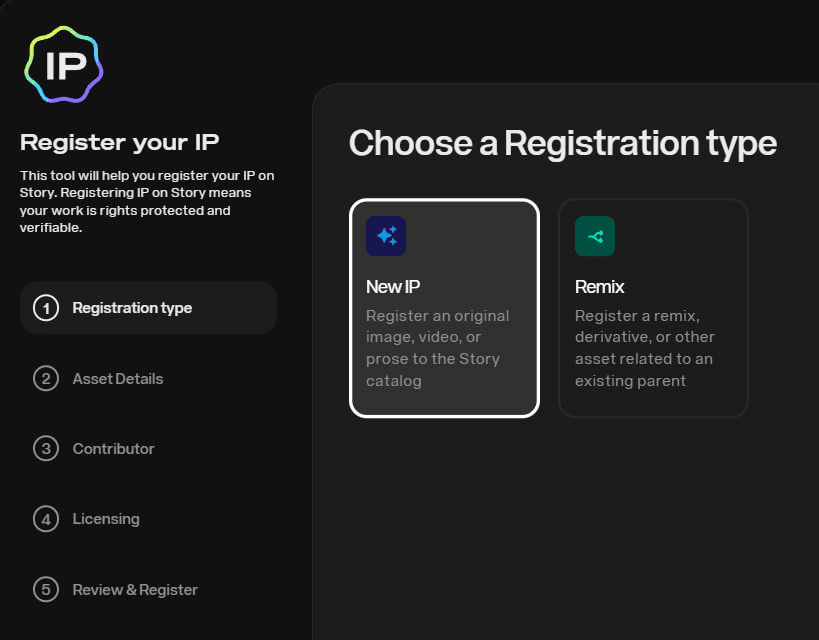
Task: Click the step 1 circle number icon
Action: pos(46,308)
